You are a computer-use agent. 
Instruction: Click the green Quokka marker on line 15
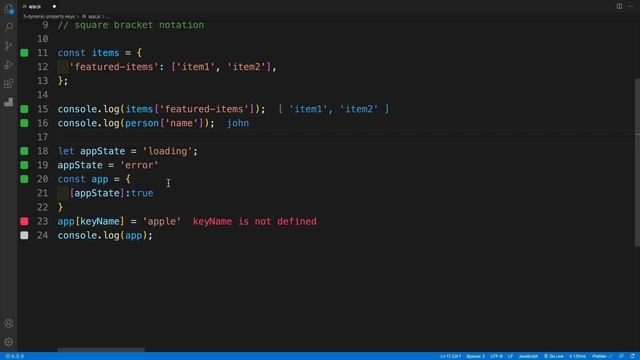point(24,109)
